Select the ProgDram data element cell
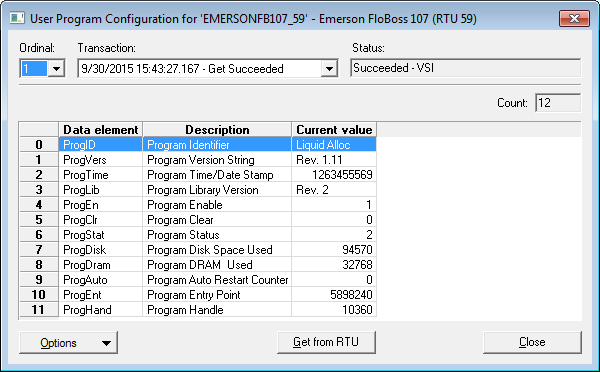 [x=101, y=265]
